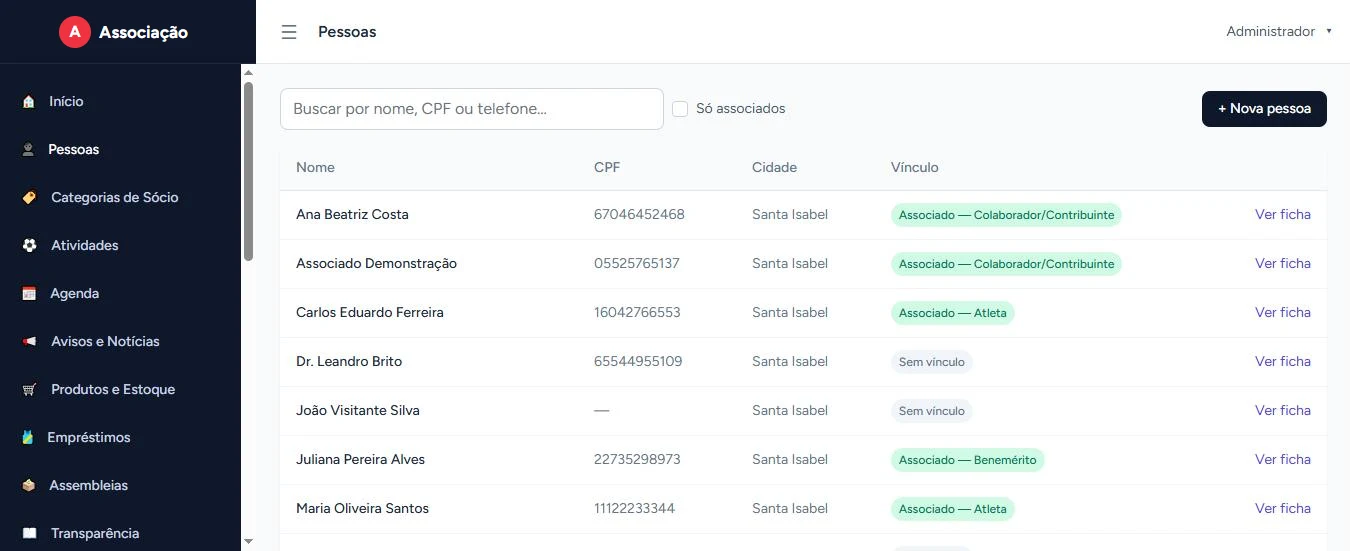
Task: Select the name Maria Oliveira Santos
Action: point(362,509)
